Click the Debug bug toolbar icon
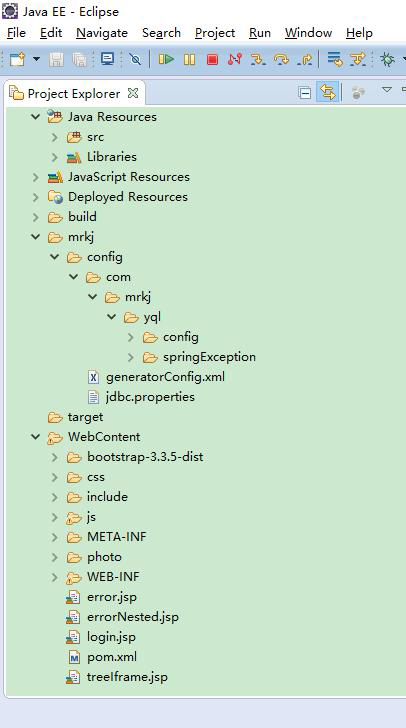406x728 pixels. point(387,59)
